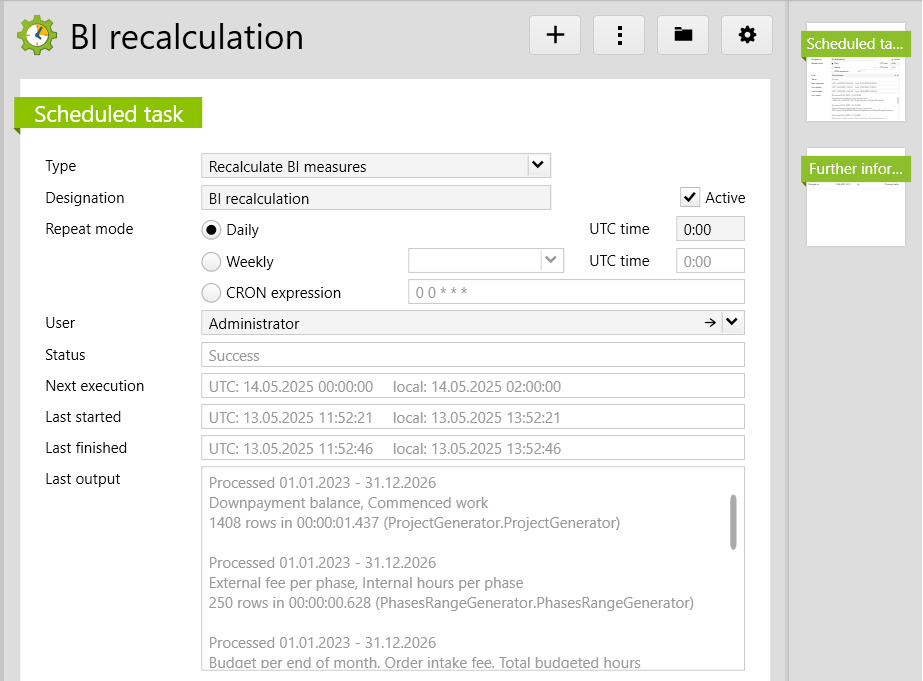Select the Daily repeat mode
This screenshot has height=681, width=923.
click(x=212, y=230)
